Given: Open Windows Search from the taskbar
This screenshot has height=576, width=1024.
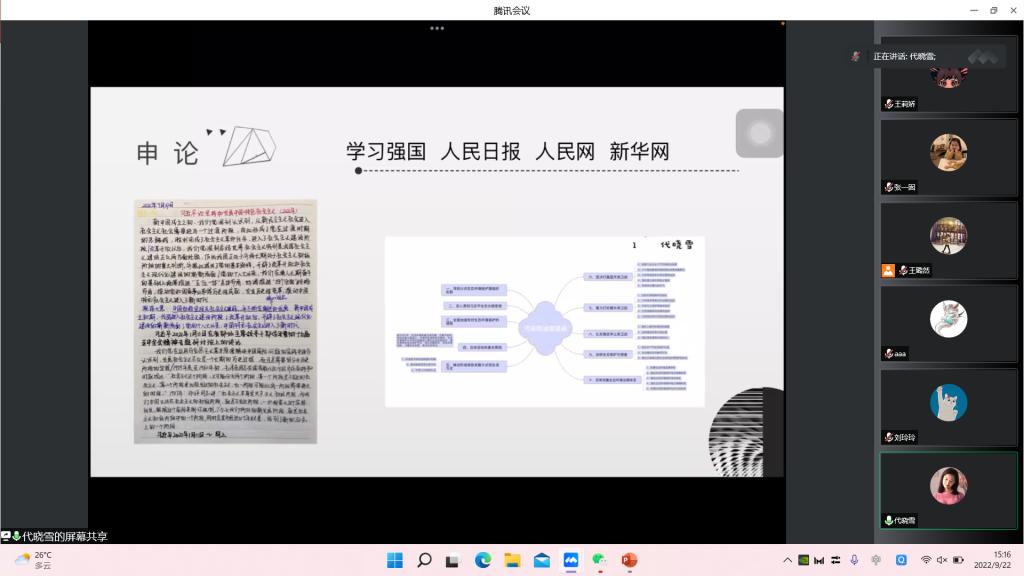Looking at the screenshot, I should click(424, 560).
